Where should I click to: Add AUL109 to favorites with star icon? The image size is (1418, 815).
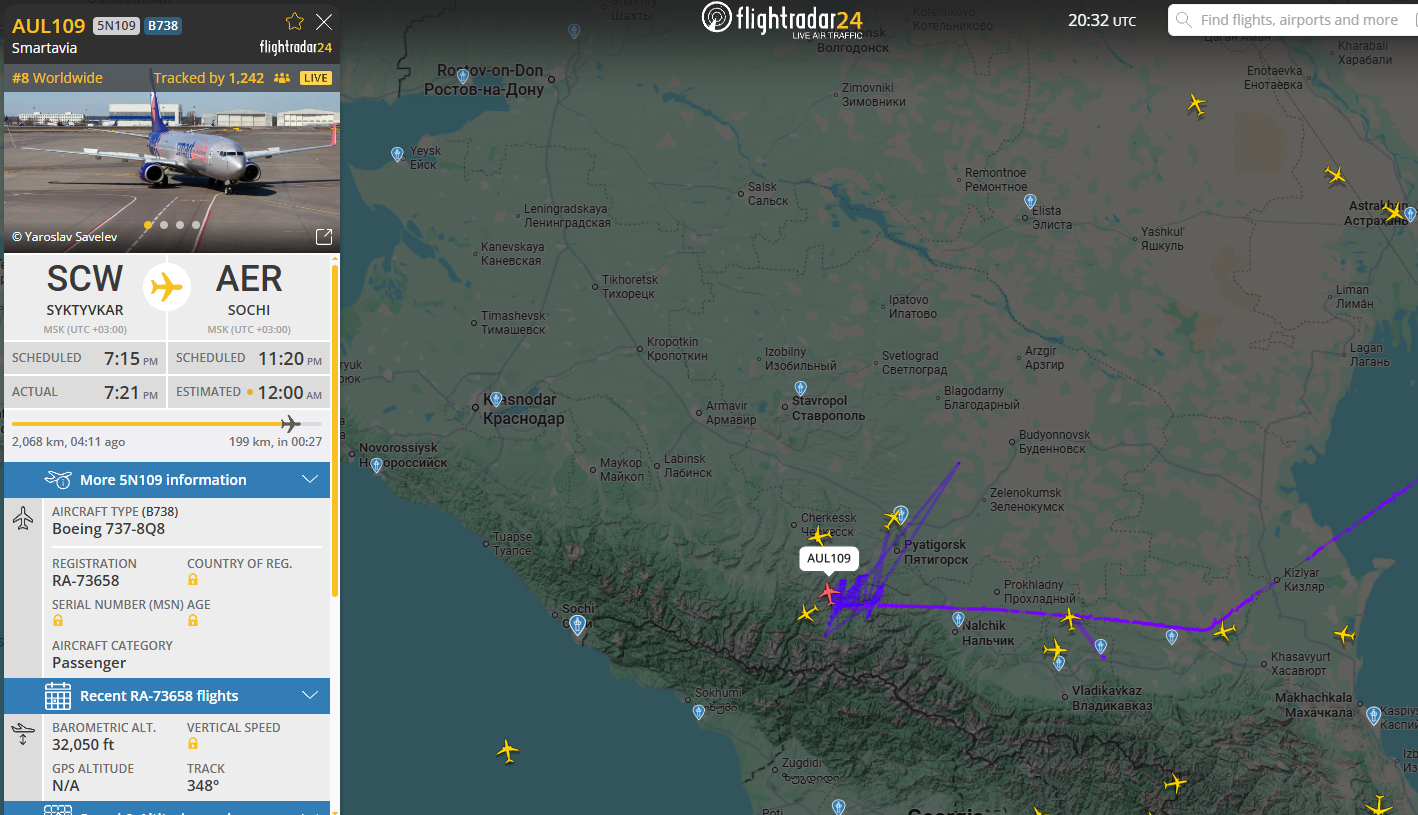pyautogui.click(x=294, y=21)
